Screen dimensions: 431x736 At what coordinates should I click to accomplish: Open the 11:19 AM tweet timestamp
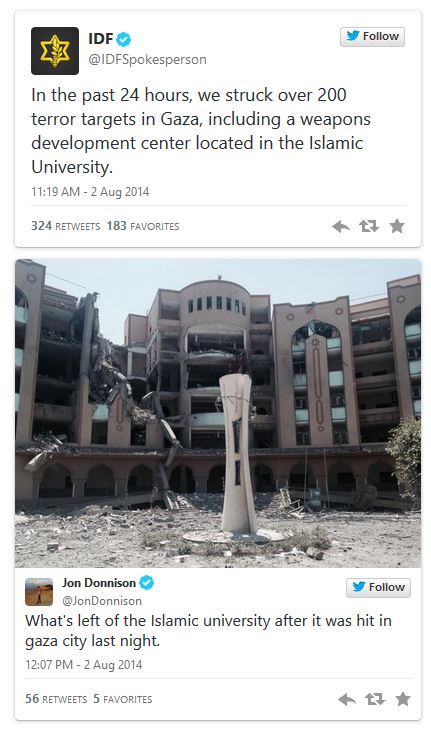(90, 192)
